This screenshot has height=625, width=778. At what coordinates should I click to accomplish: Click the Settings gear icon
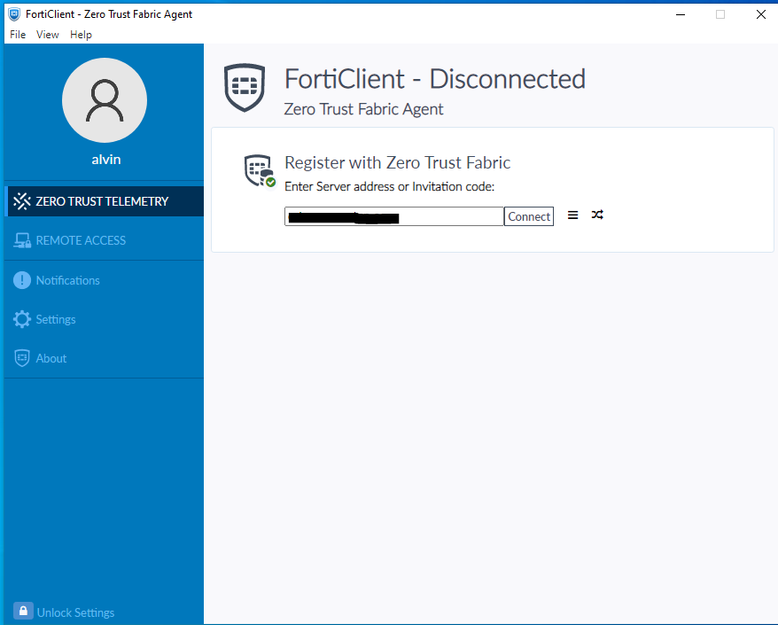[22, 319]
